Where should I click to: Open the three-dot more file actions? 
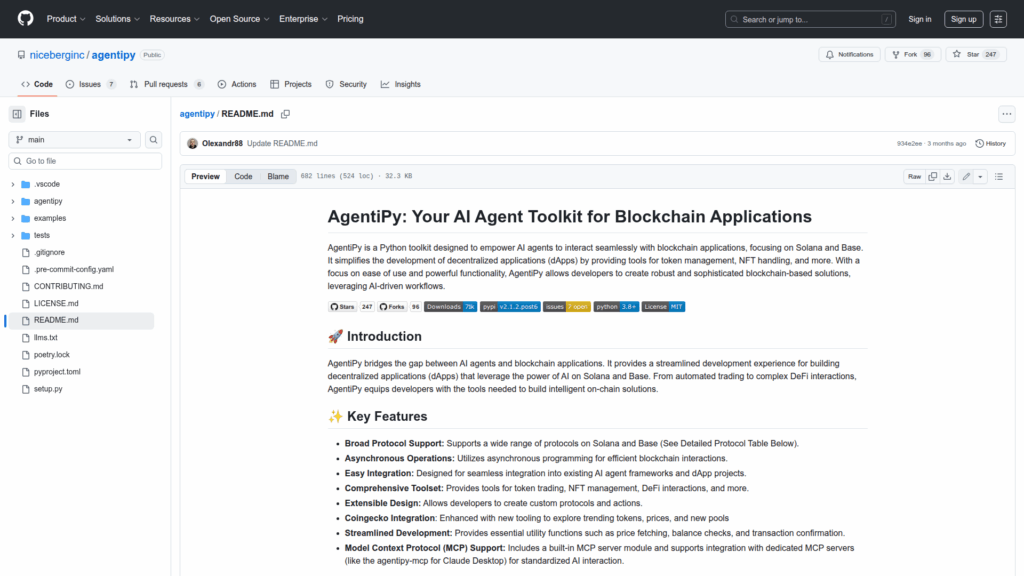pos(1006,114)
